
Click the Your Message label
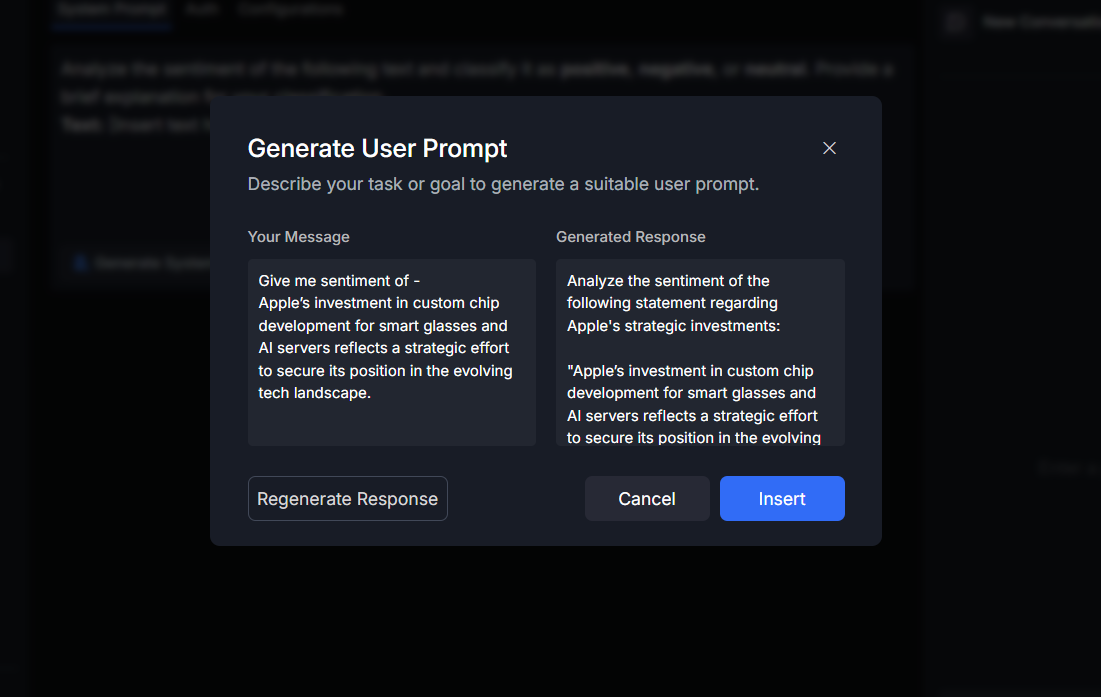tap(299, 237)
